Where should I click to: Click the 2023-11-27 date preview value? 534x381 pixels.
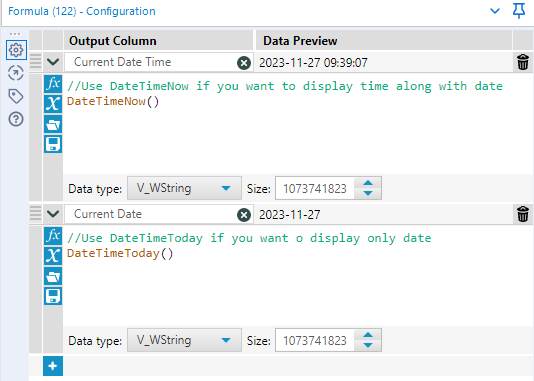[289, 215]
